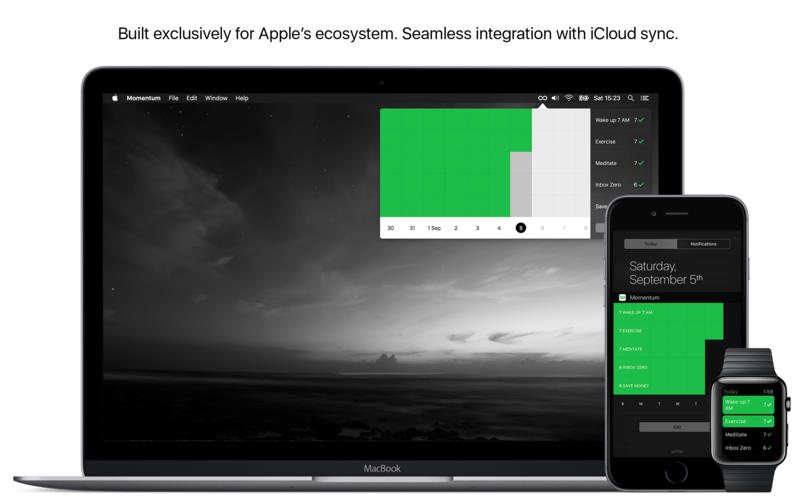Viewport: 800px width, 500px height.
Task: Select highlighted day 5 in date strip
Action: pyautogui.click(x=520, y=228)
